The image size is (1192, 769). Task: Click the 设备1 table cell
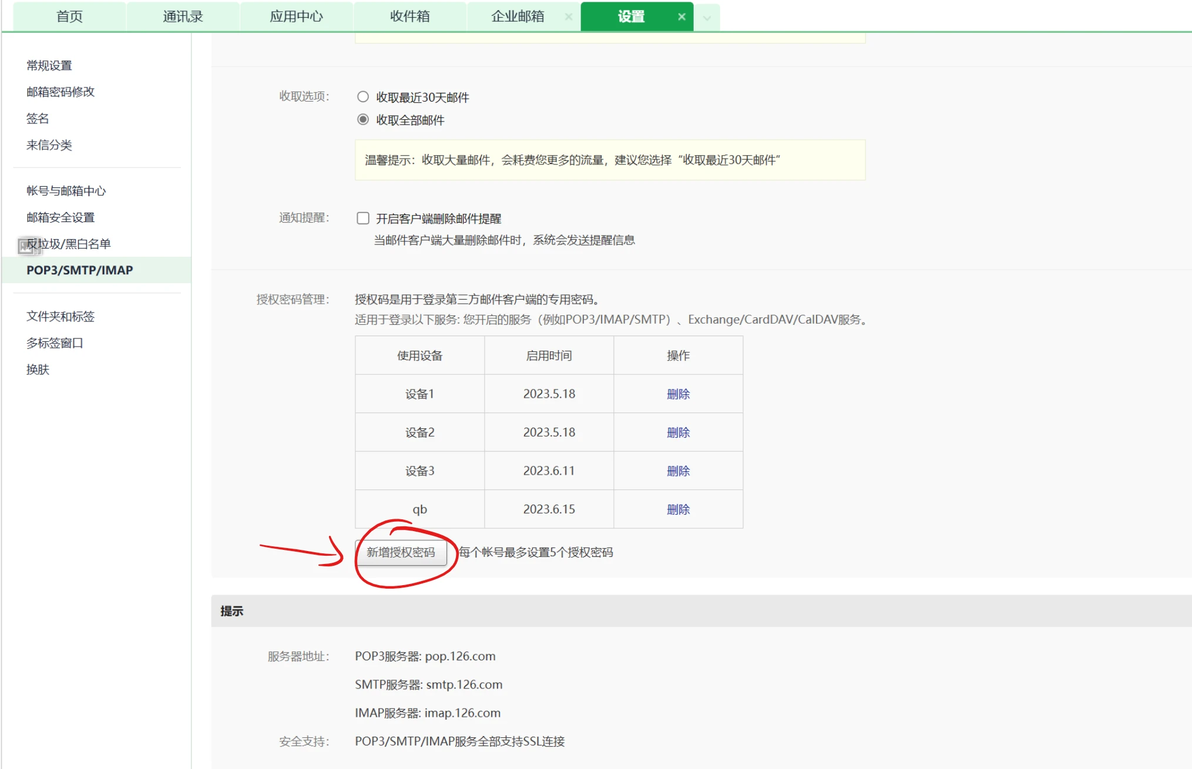[x=420, y=394]
